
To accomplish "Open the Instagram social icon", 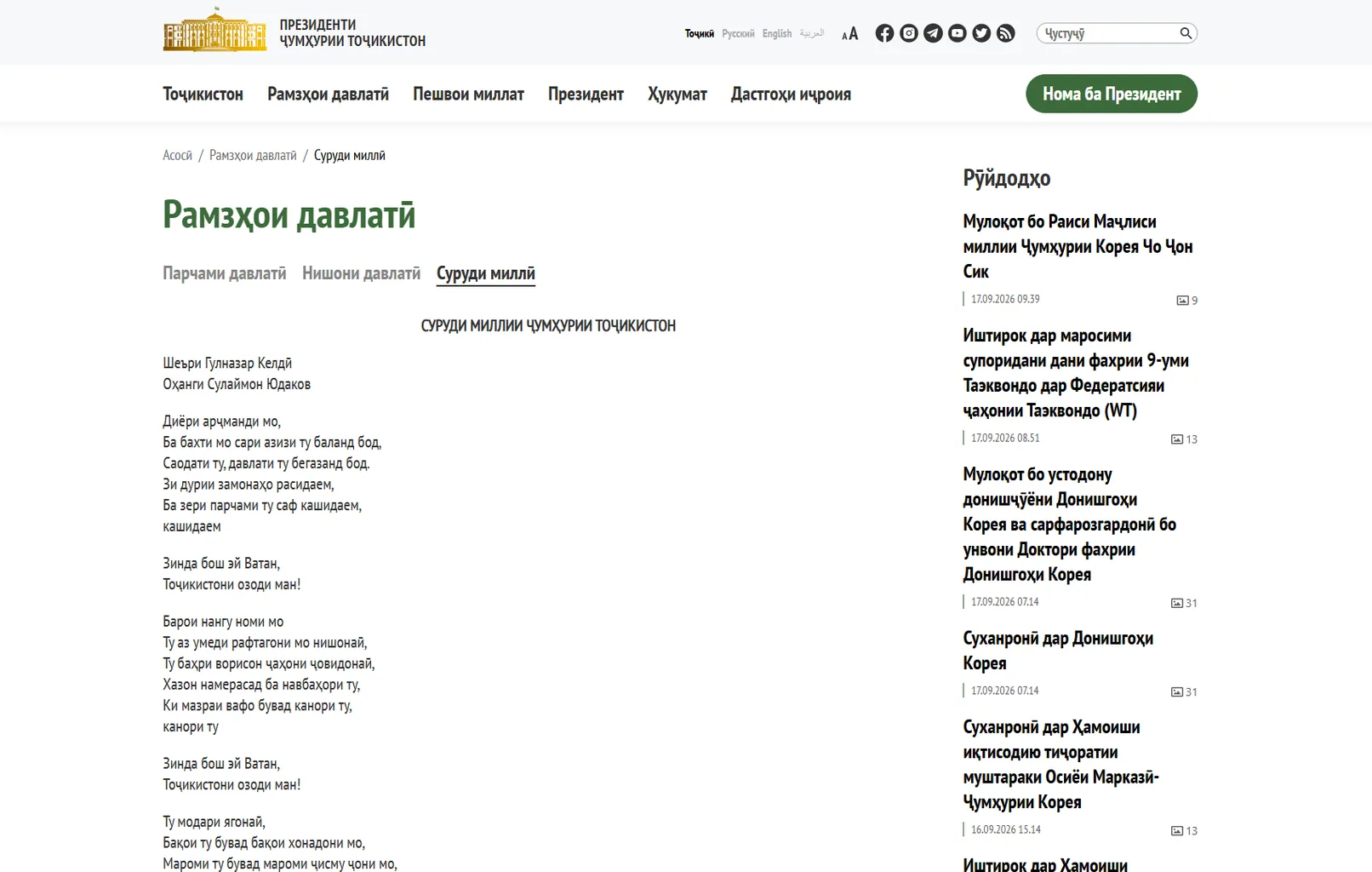I will 909,33.
